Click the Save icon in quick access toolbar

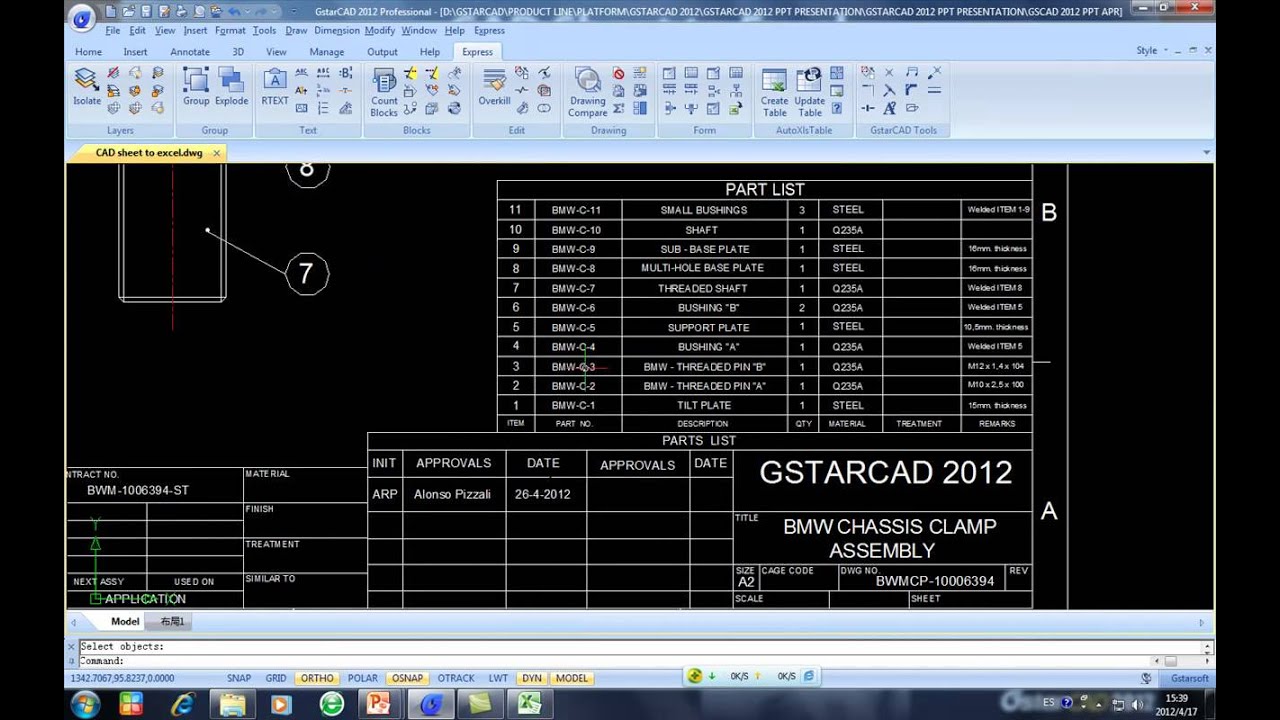click(x=145, y=11)
